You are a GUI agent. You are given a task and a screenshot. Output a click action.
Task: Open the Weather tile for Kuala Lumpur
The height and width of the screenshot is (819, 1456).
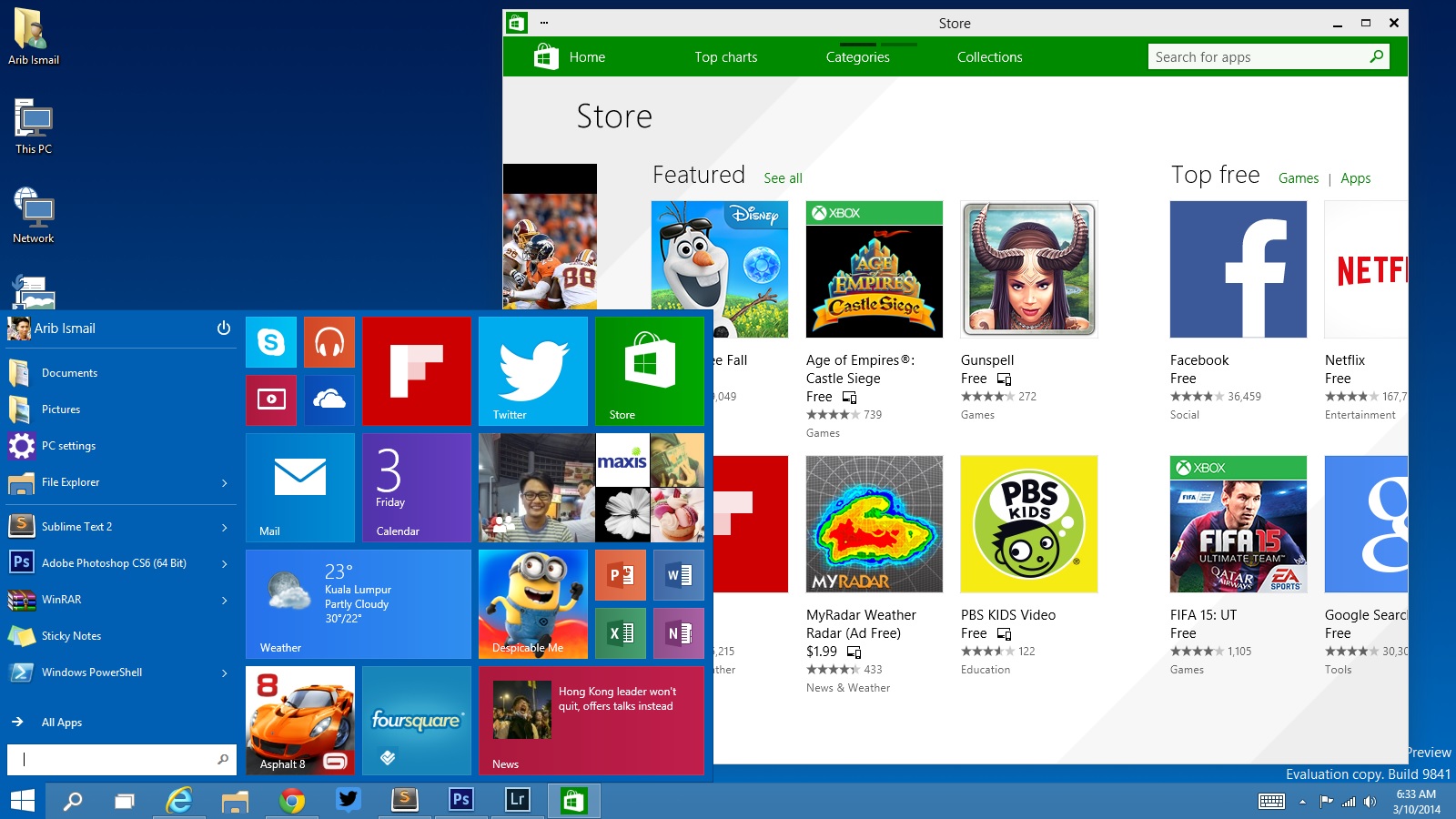(359, 604)
